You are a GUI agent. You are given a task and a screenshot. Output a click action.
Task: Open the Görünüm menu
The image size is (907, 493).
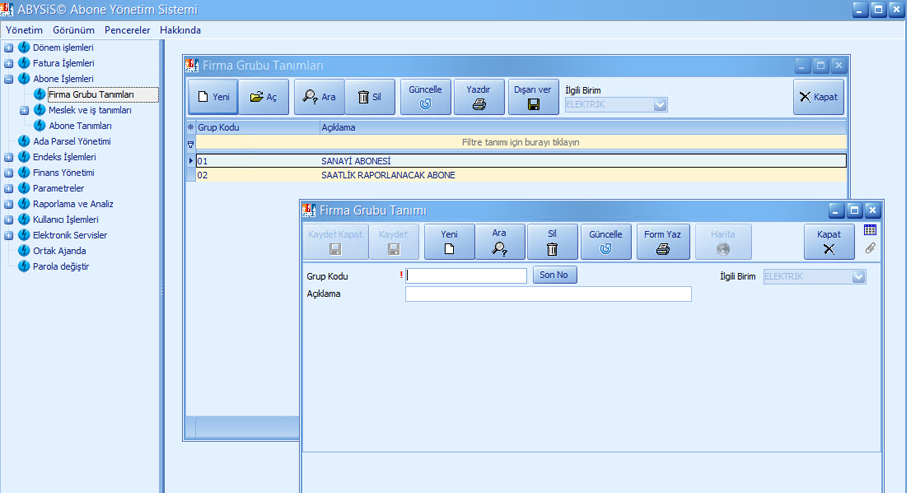73,30
